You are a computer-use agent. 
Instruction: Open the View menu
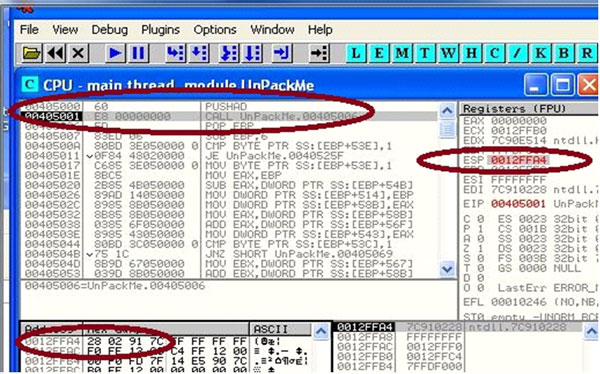[65, 29]
